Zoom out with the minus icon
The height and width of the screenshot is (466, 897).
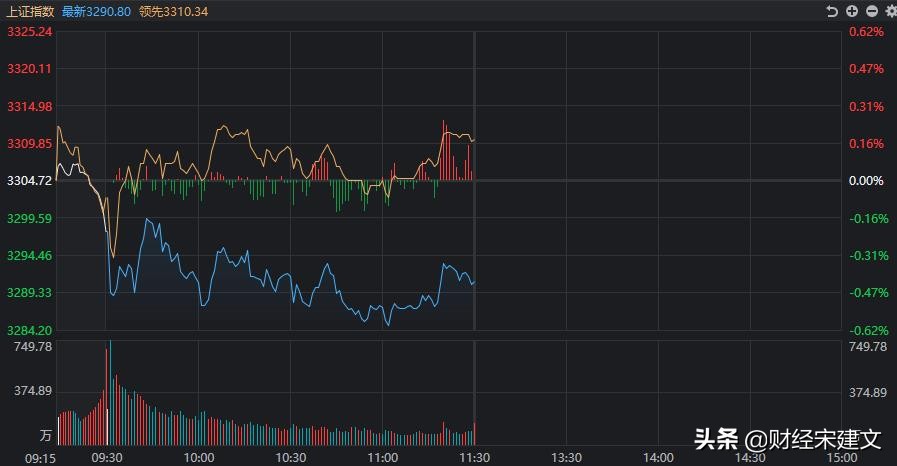871,11
